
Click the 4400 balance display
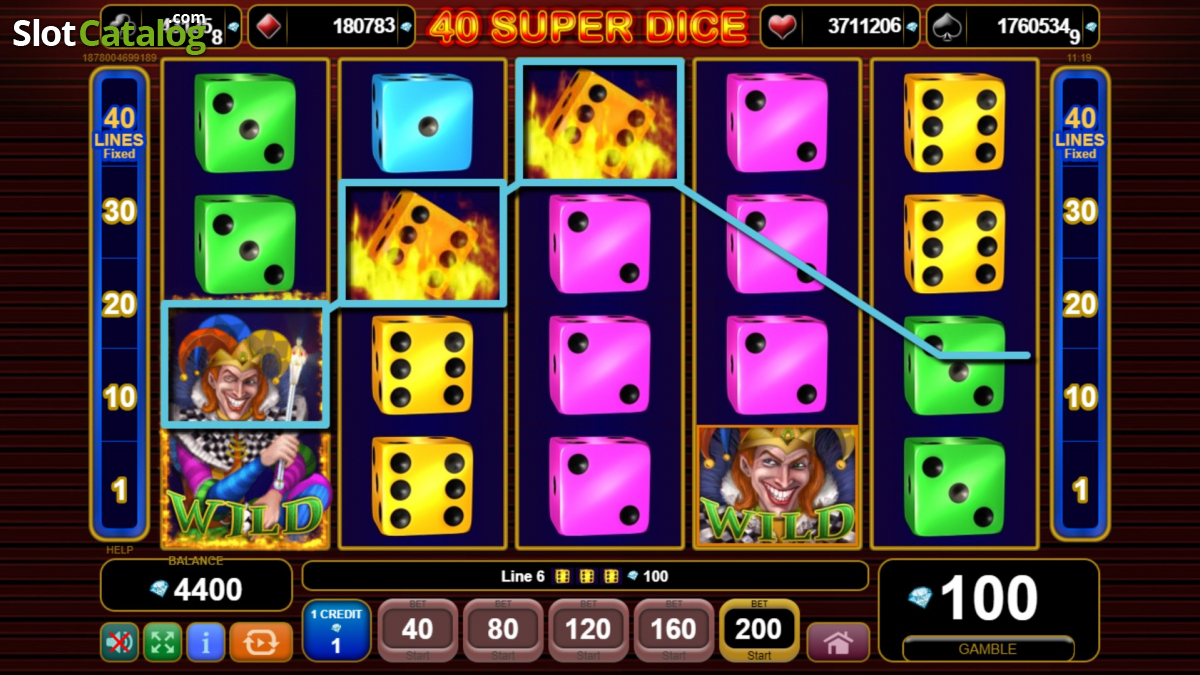pos(196,589)
